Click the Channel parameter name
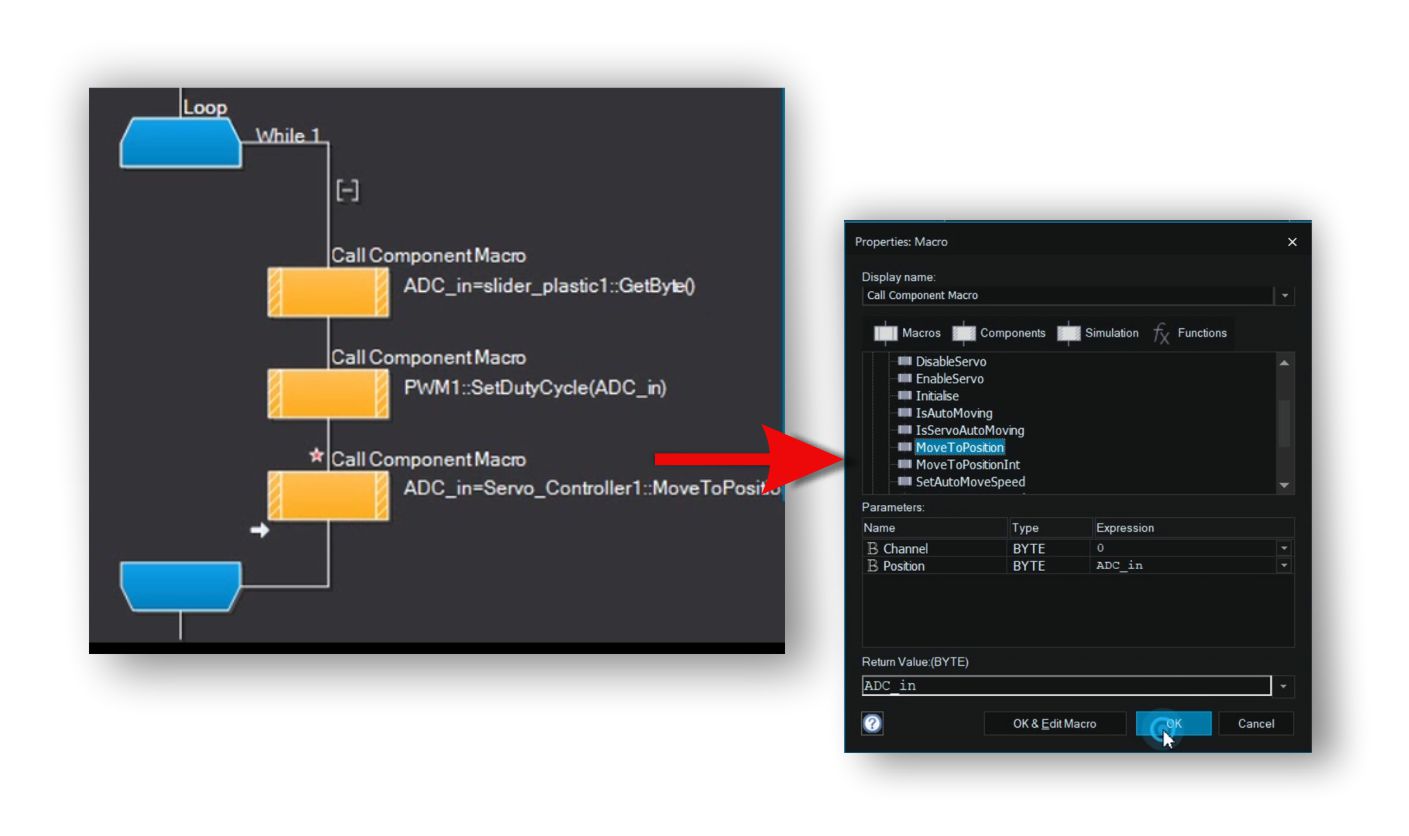This screenshot has width=1409, height=836. [x=905, y=549]
